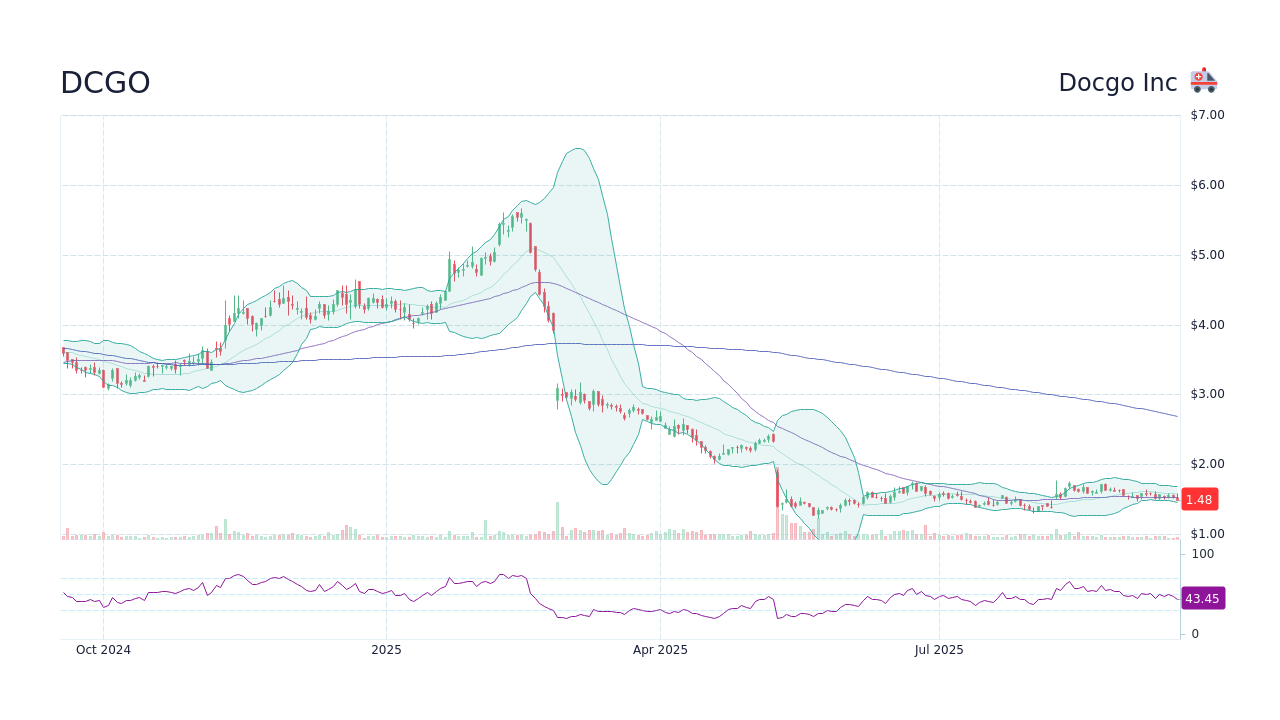Click the purple 43.45 RSI badge
Image resolution: width=1280 pixels, height=720 pixels.
pyautogui.click(x=1201, y=598)
